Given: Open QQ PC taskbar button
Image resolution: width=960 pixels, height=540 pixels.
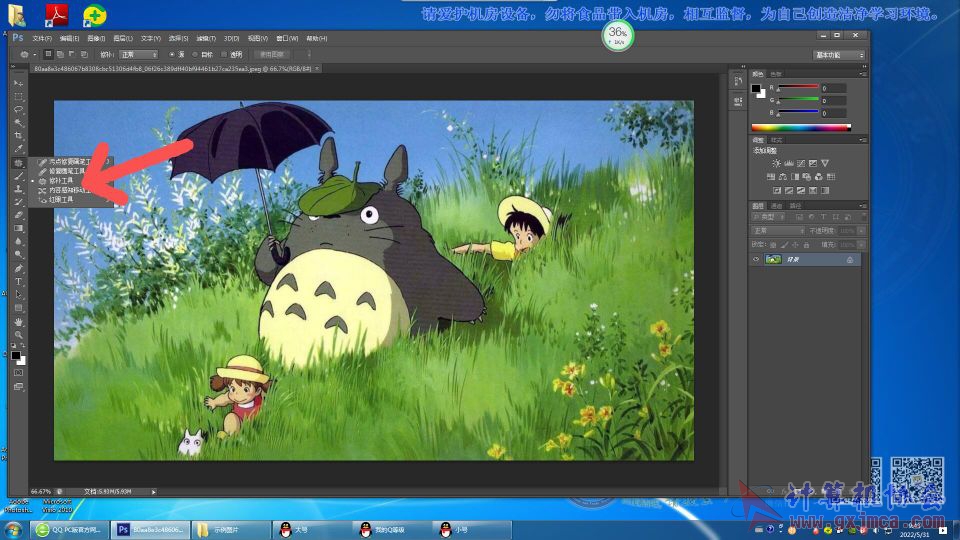Looking at the screenshot, I should pyautogui.click(x=69, y=530).
